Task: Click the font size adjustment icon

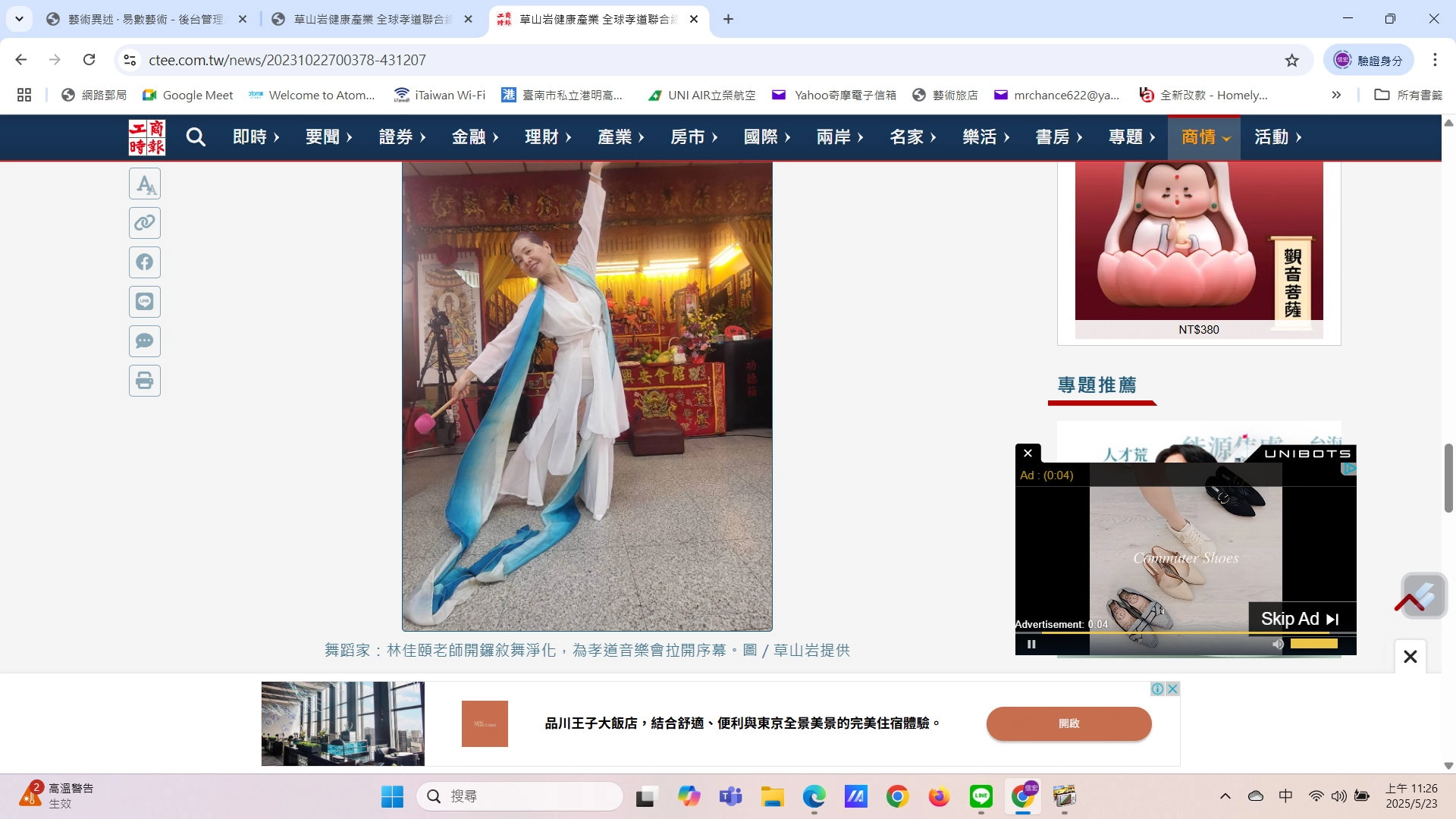Action: [144, 184]
